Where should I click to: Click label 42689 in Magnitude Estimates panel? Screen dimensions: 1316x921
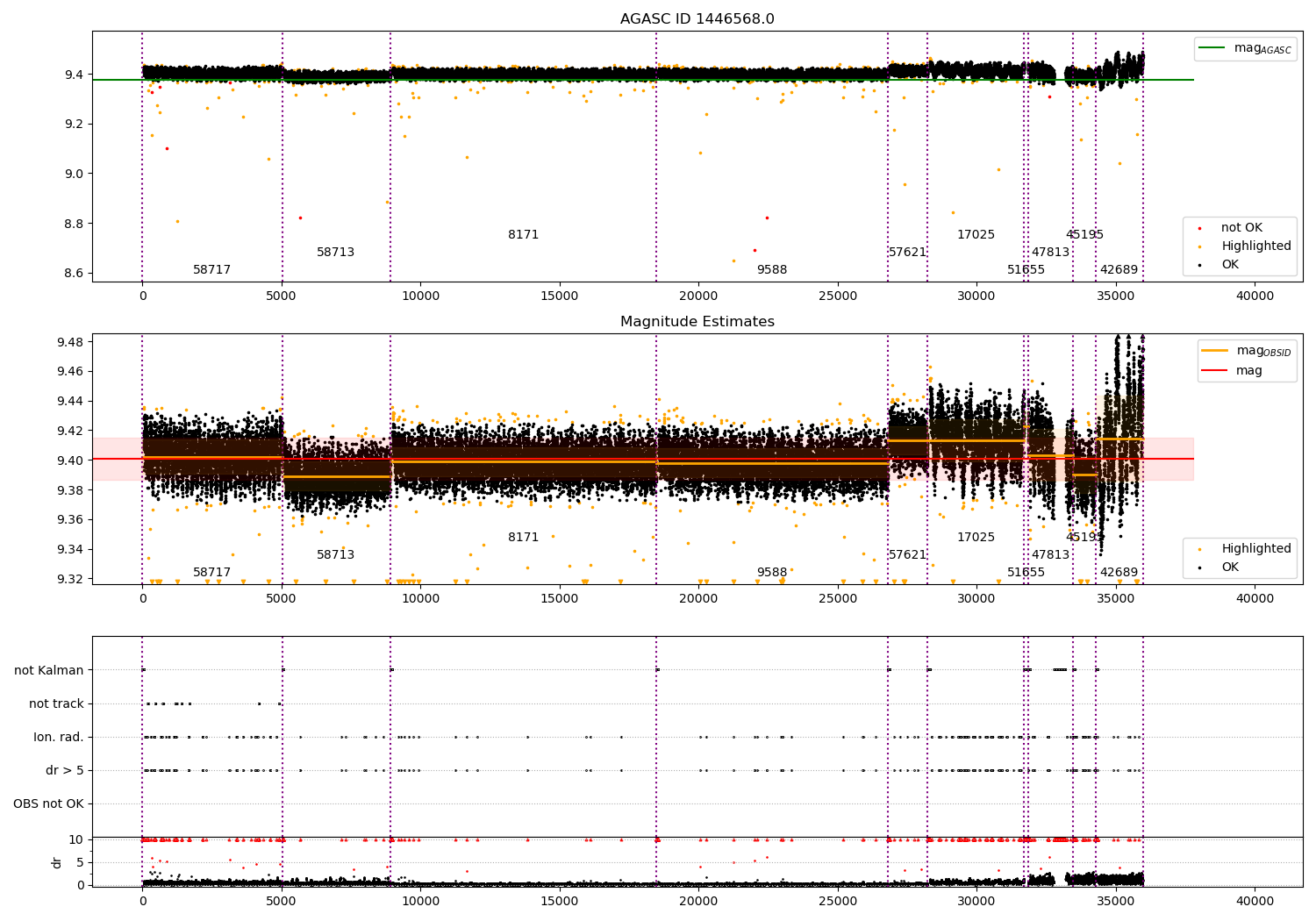[x=1119, y=573]
